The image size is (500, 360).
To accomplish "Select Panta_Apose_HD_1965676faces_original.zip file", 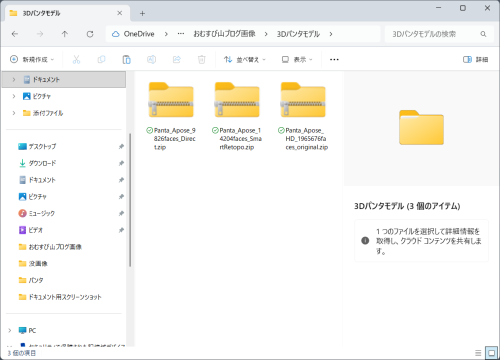I will pos(303,116).
